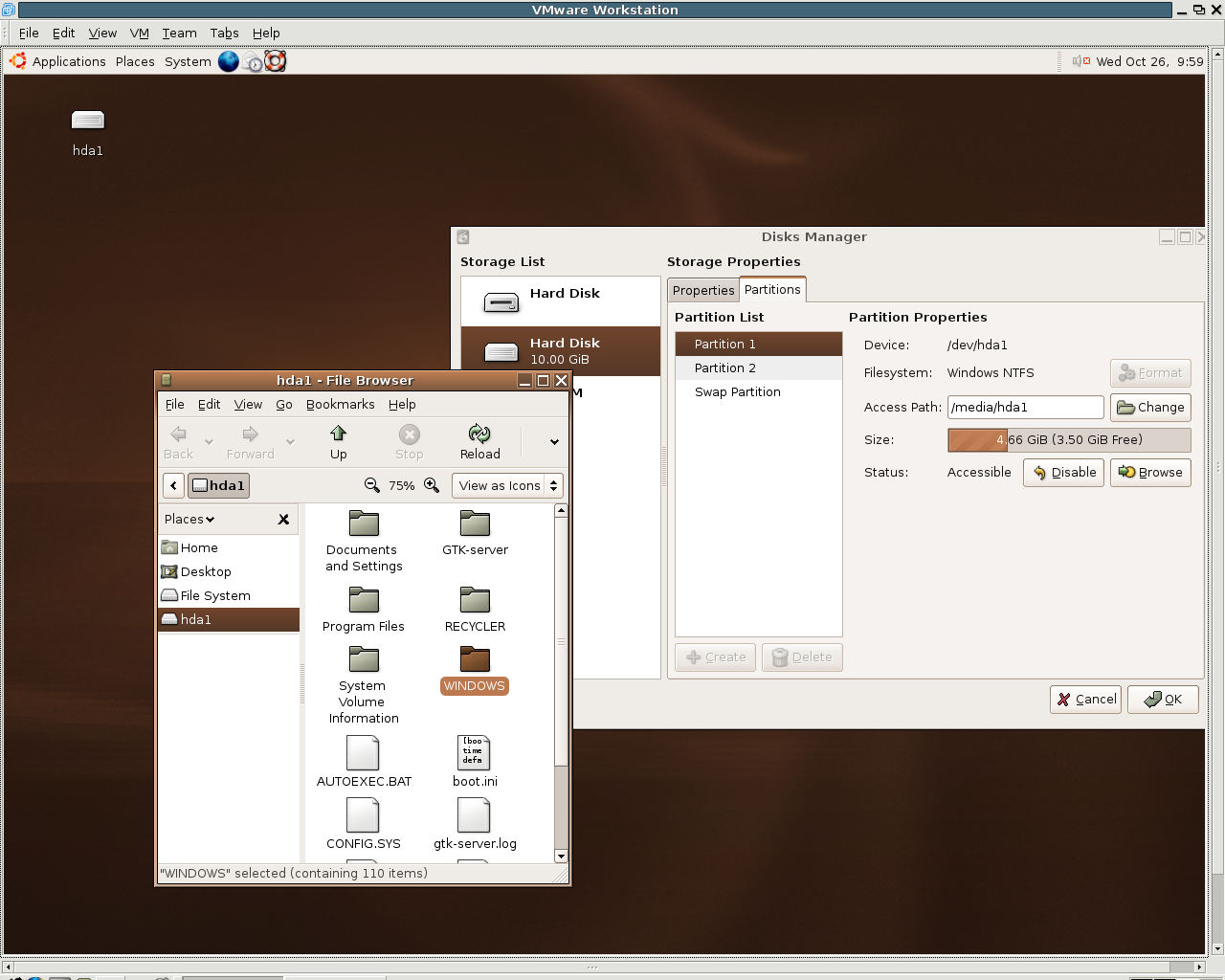Click the volume muted speaker icon

(1081, 61)
